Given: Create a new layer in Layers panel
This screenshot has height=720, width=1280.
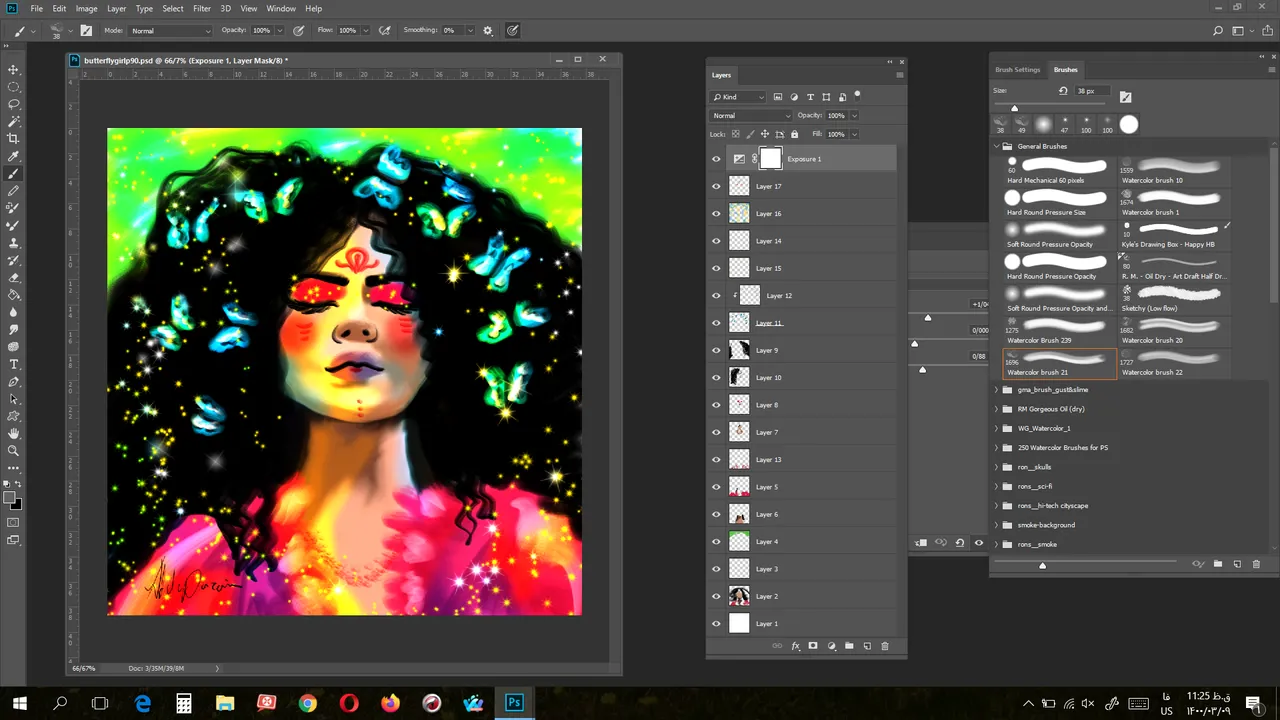Looking at the screenshot, I should [x=867, y=646].
